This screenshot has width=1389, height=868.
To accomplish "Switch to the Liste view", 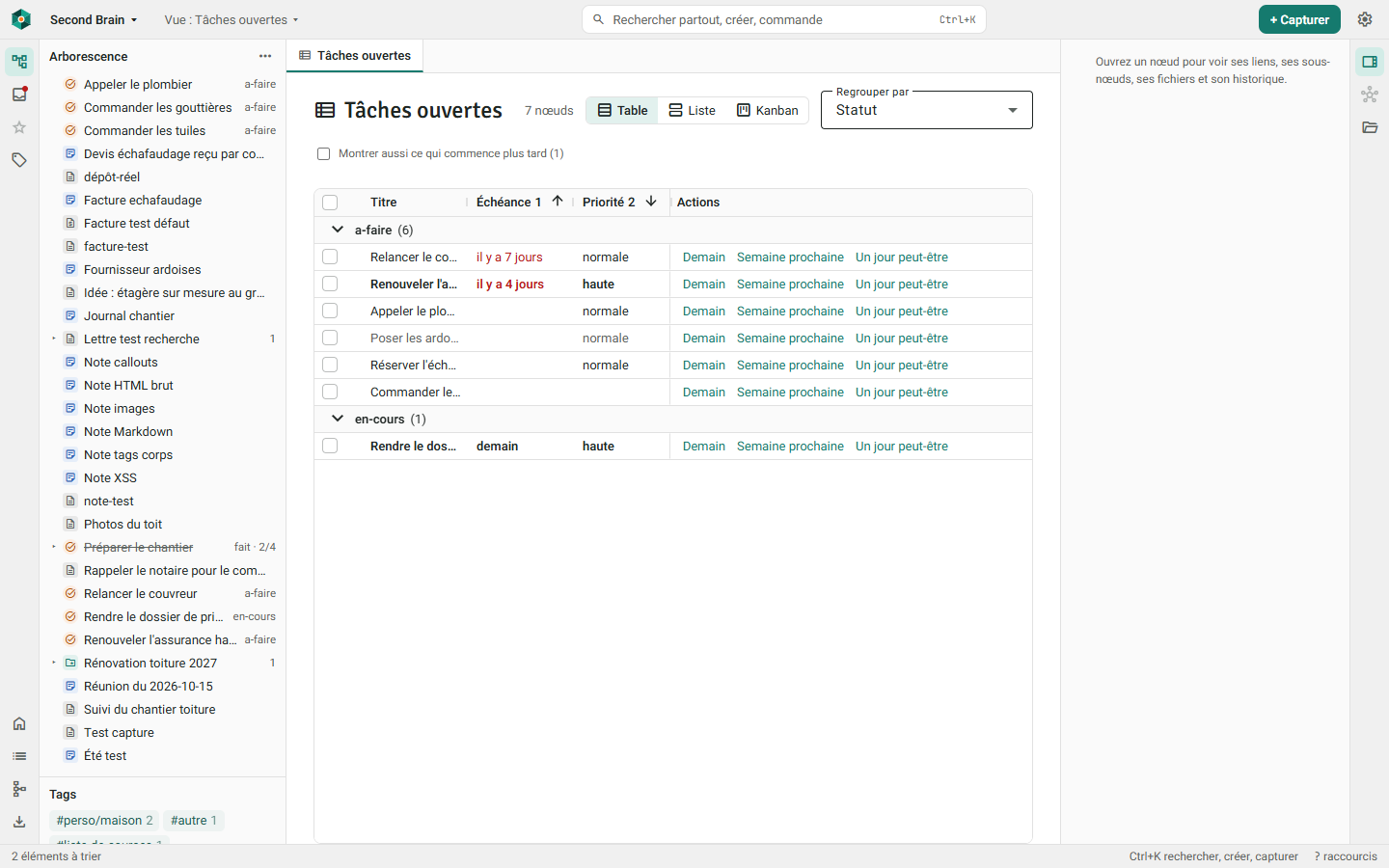I will (693, 110).
